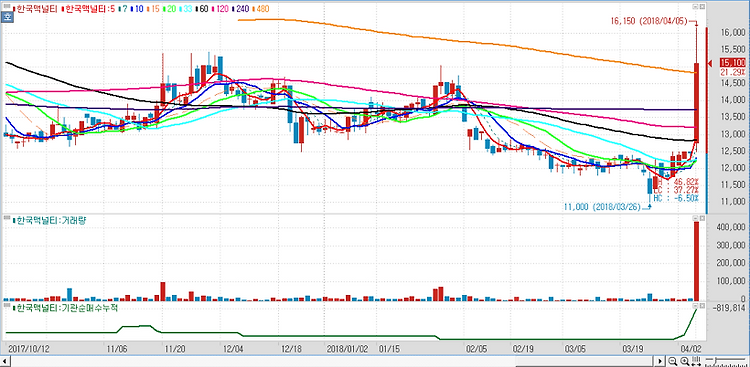Click the current price 15,100 tag

tap(732, 63)
